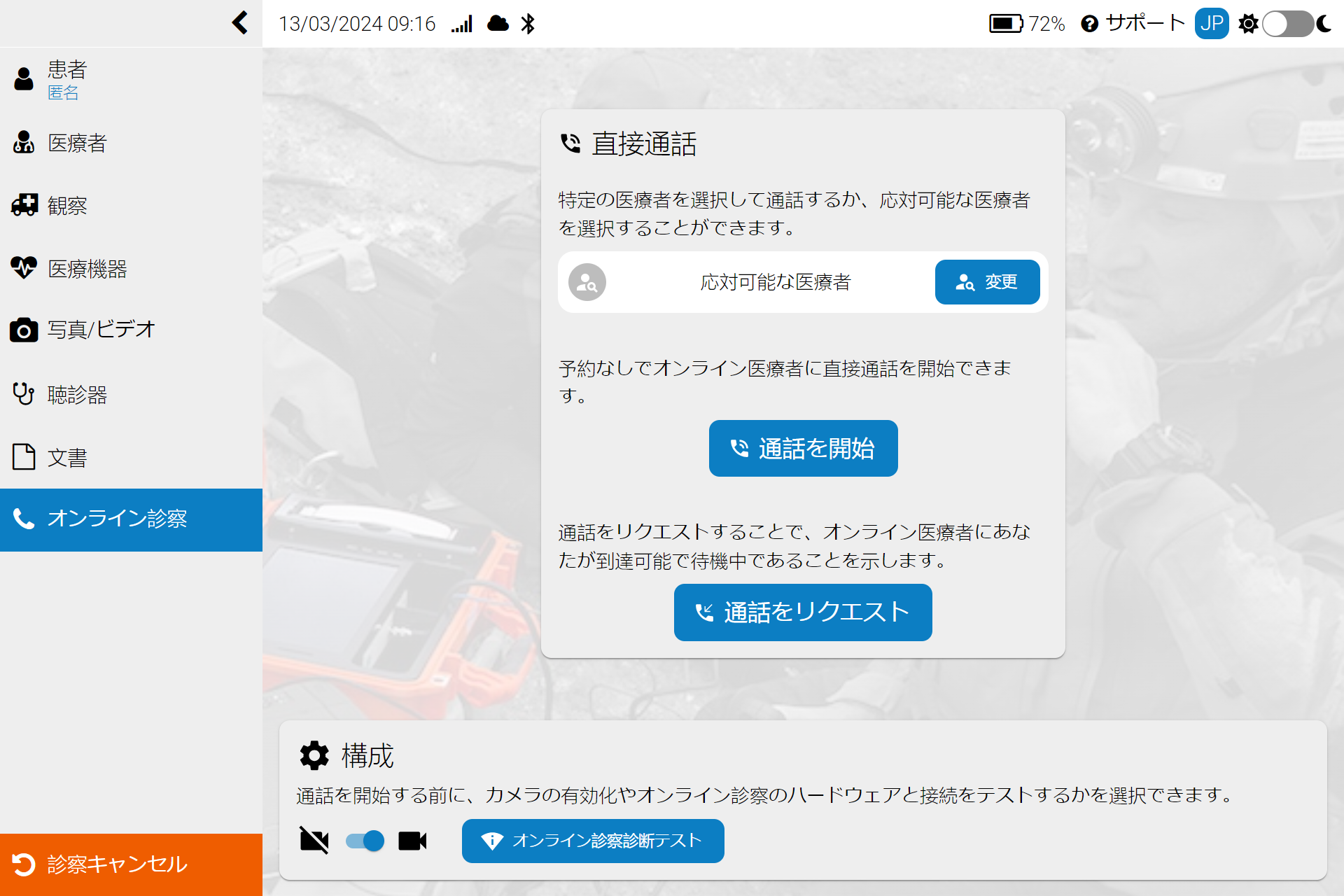
Task: Open 医療機器 heartbeat icon section
Action: click(24, 268)
